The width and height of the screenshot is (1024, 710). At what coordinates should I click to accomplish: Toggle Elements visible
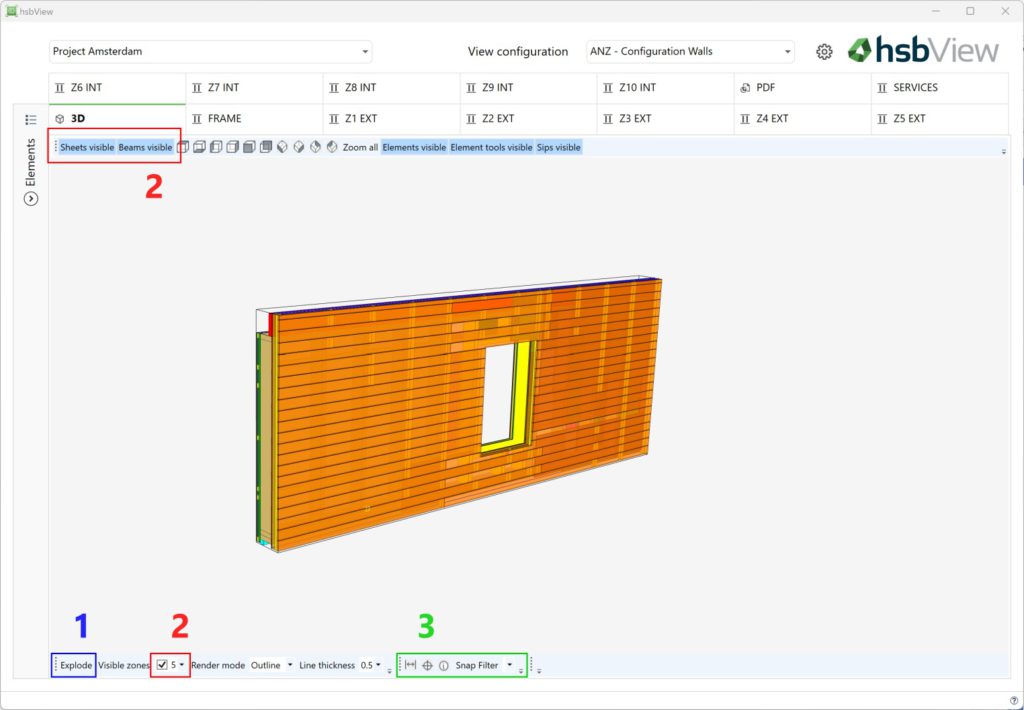[x=414, y=148]
